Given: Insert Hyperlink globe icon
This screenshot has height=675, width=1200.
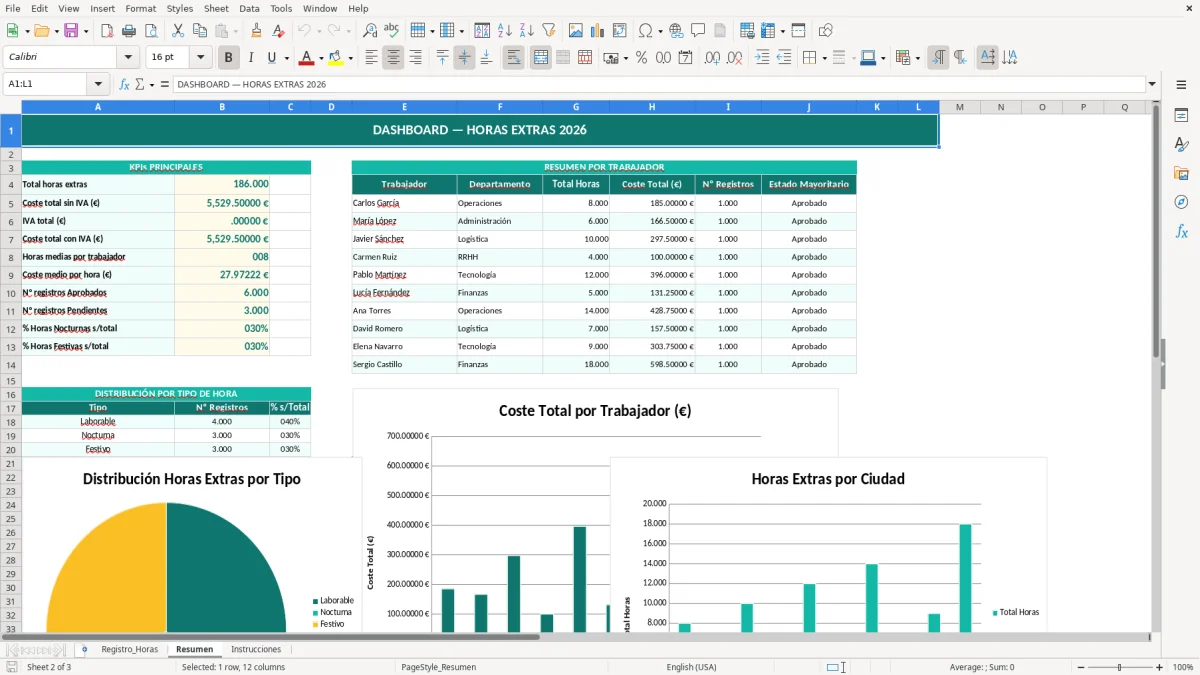Looking at the screenshot, I should pyautogui.click(x=676, y=31).
